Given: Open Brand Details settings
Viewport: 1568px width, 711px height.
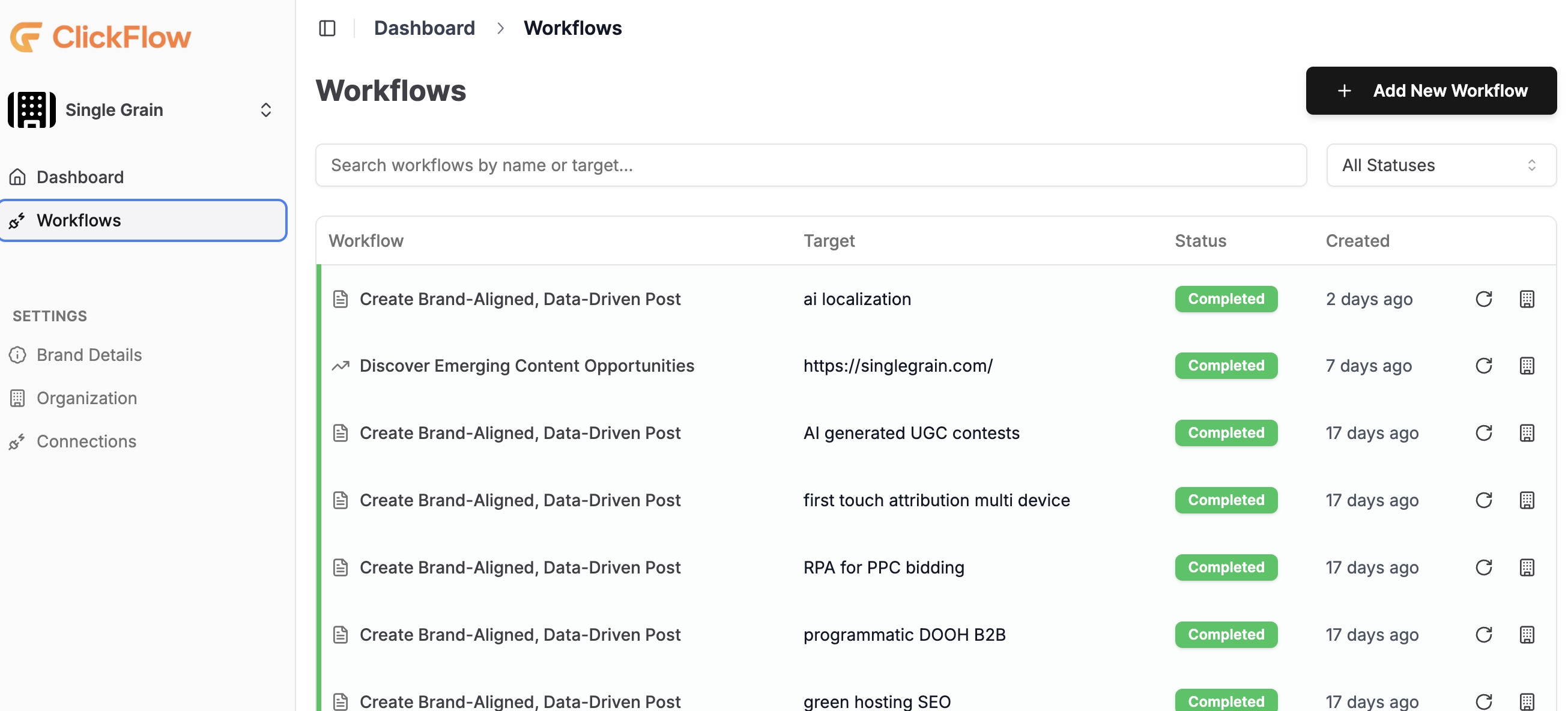Looking at the screenshot, I should (x=89, y=355).
